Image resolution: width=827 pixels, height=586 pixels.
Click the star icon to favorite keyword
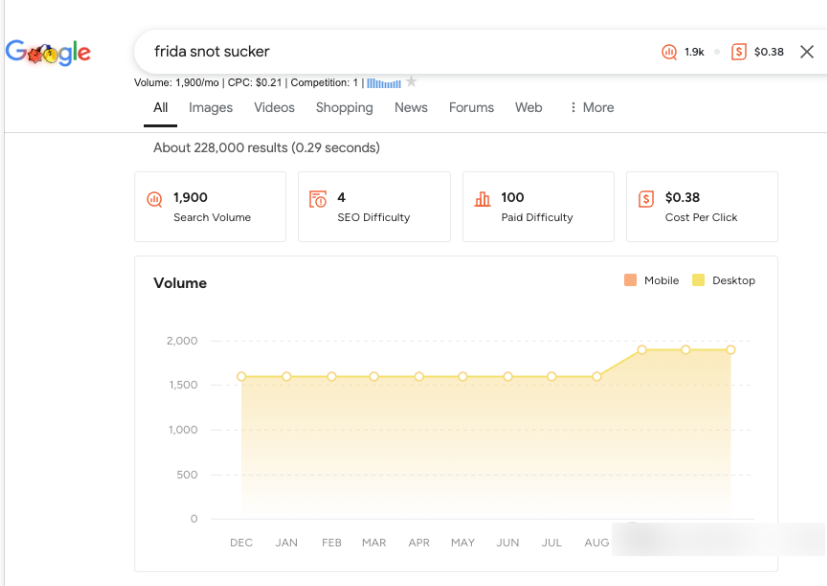[411, 82]
